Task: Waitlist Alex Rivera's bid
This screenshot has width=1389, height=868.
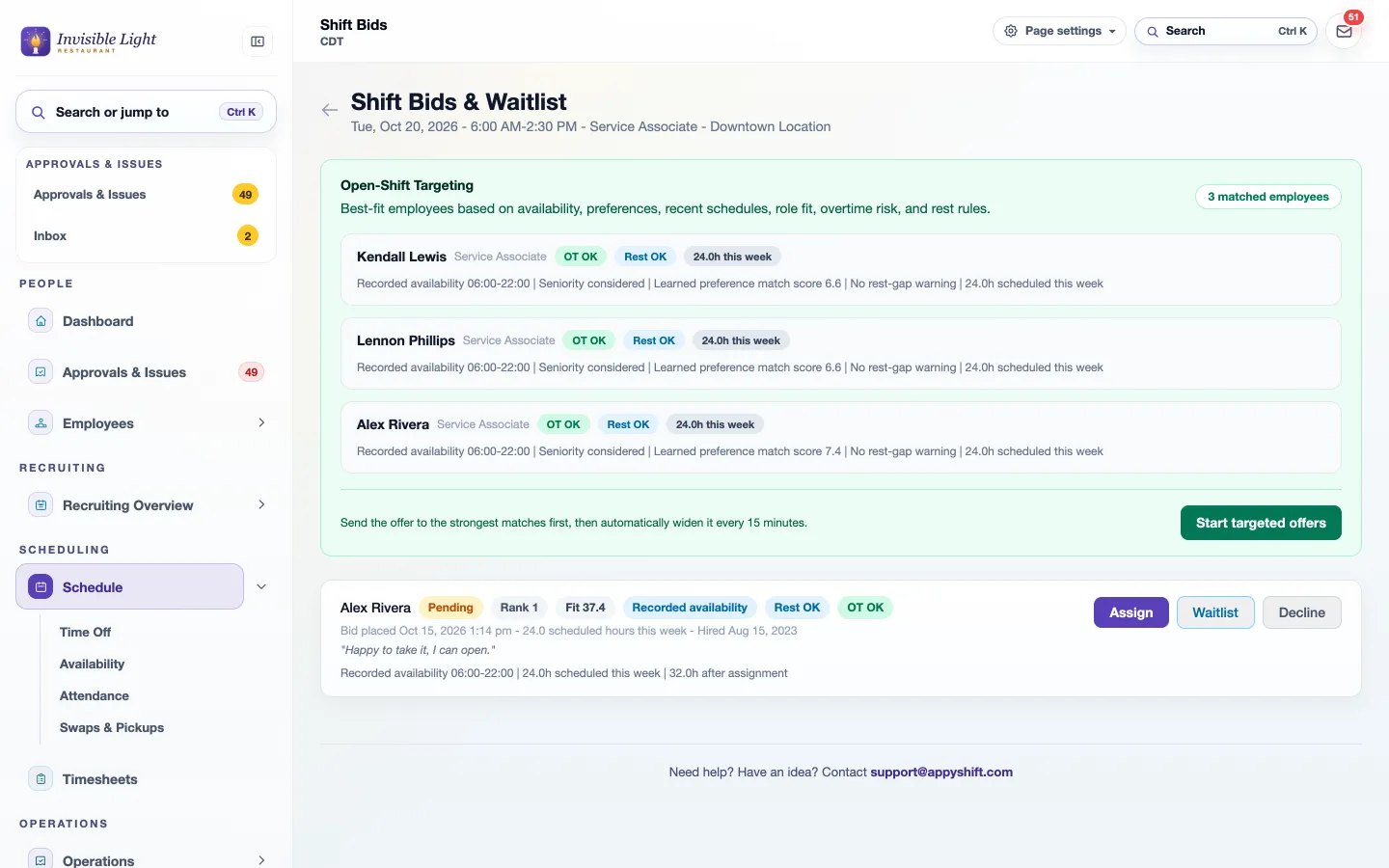Action: [1215, 612]
